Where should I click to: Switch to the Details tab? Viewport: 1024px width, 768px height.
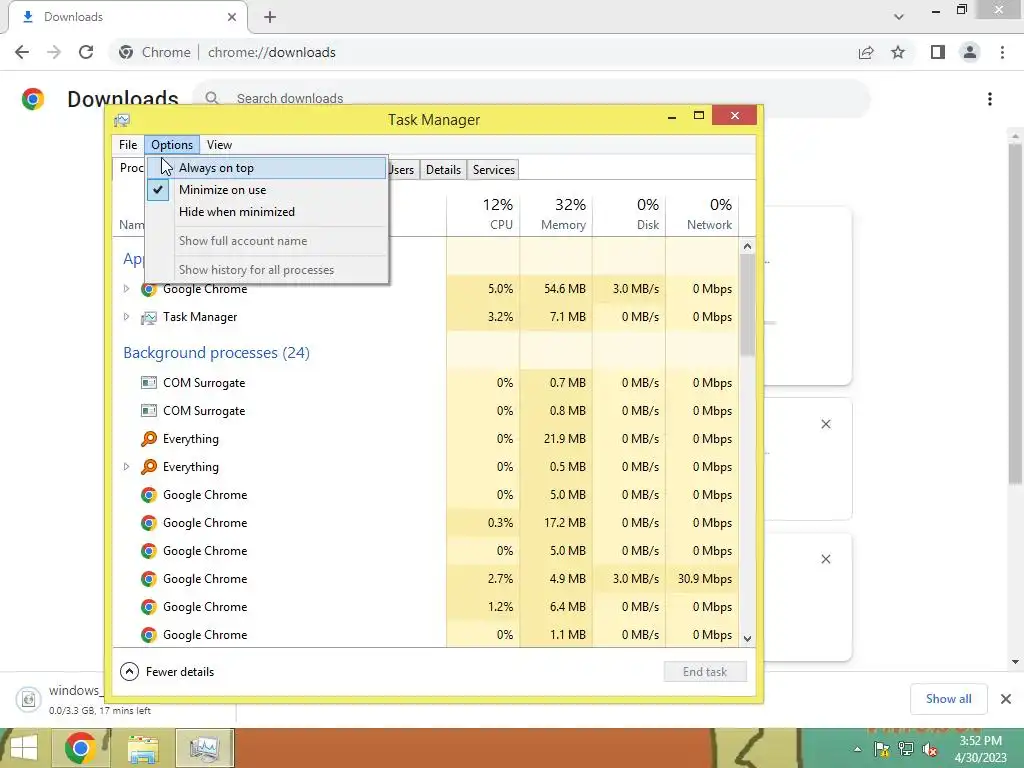pyautogui.click(x=443, y=170)
